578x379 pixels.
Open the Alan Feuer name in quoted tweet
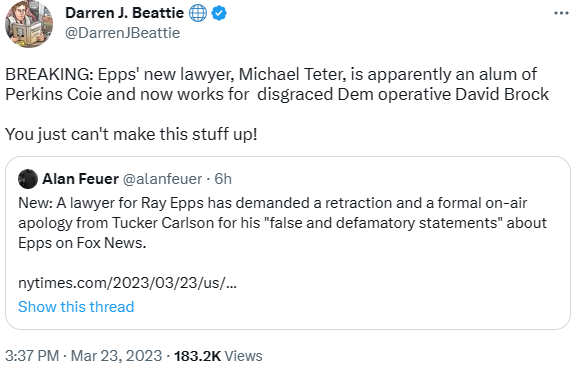click(x=80, y=179)
